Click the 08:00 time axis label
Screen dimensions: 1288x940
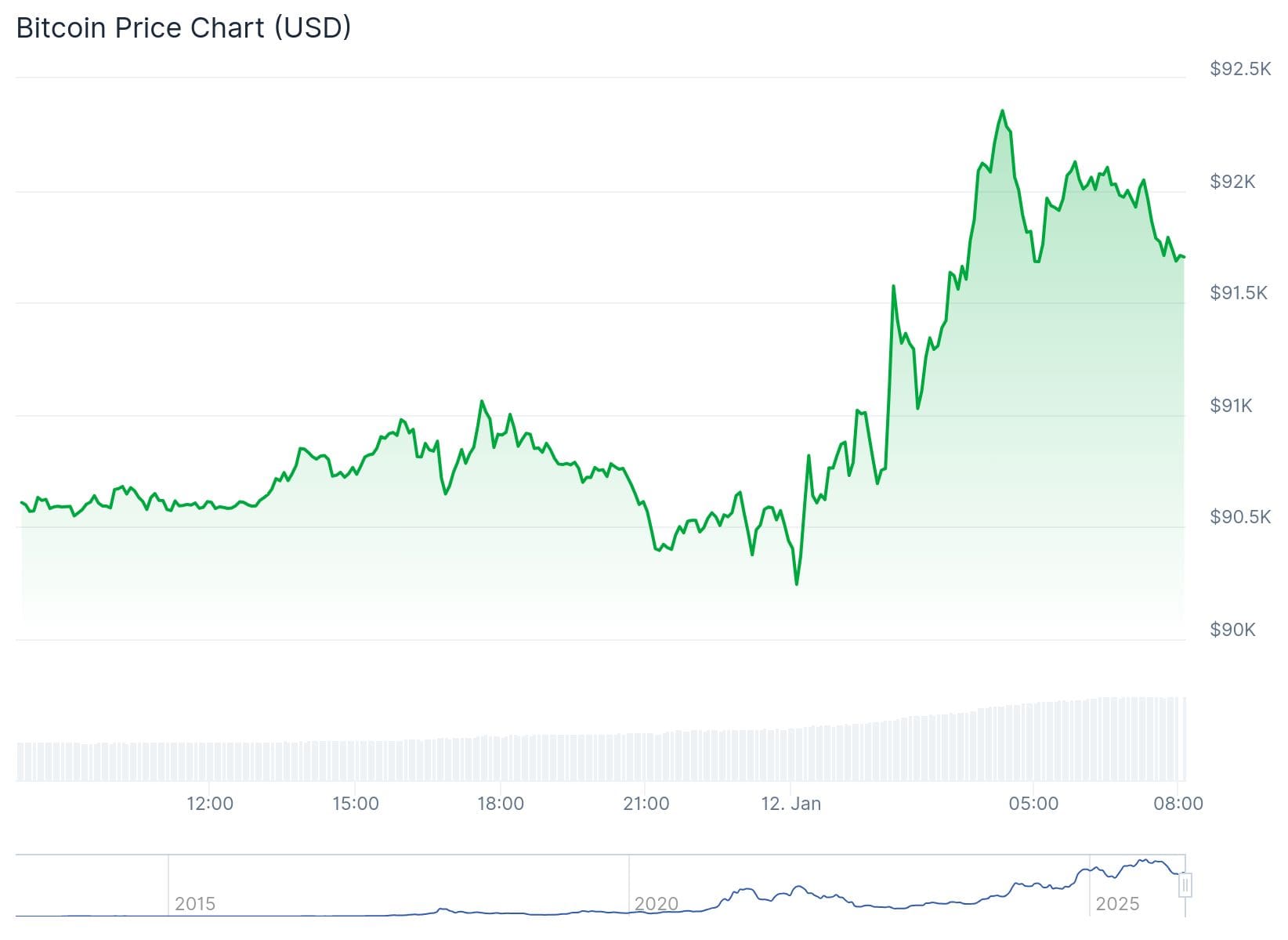click(1178, 804)
